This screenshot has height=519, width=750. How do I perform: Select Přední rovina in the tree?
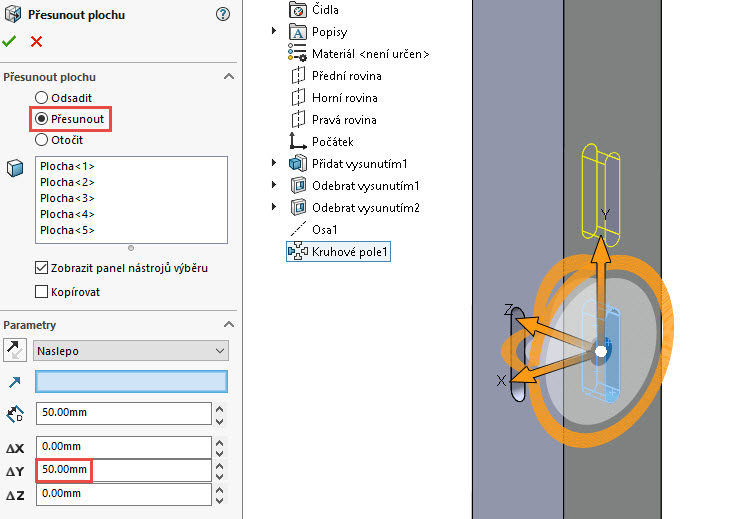(347, 76)
